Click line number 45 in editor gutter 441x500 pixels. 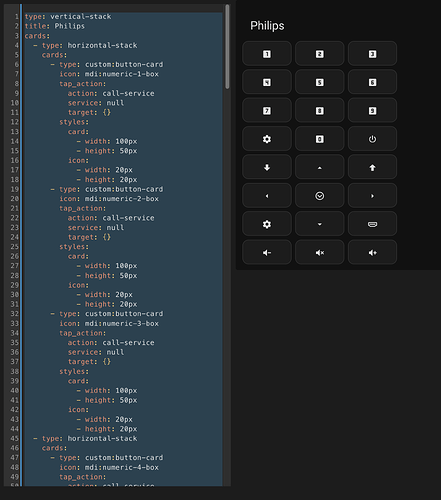point(14,438)
